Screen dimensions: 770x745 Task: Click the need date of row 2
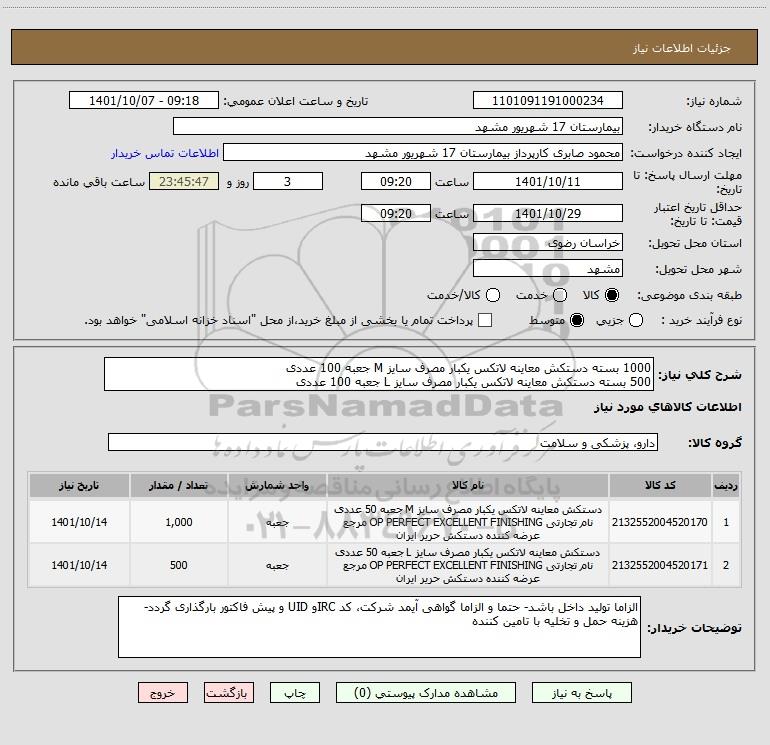79,565
